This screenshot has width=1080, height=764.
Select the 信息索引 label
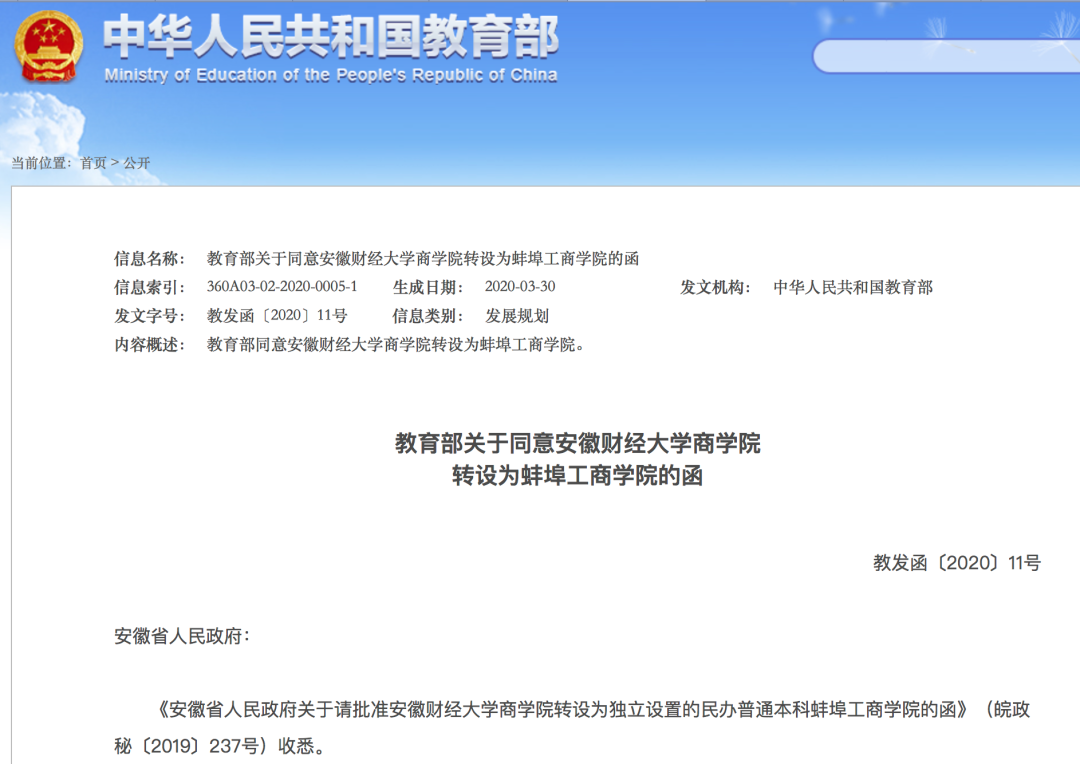149,287
